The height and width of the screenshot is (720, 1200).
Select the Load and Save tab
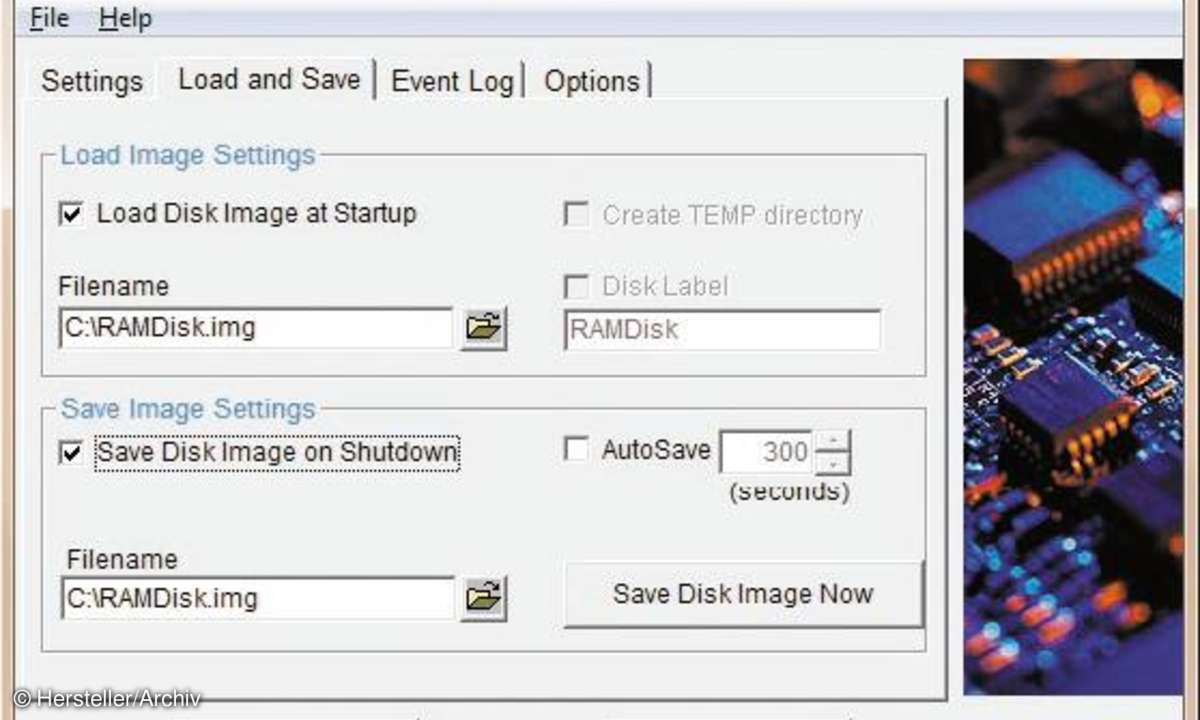coord(269,79)
